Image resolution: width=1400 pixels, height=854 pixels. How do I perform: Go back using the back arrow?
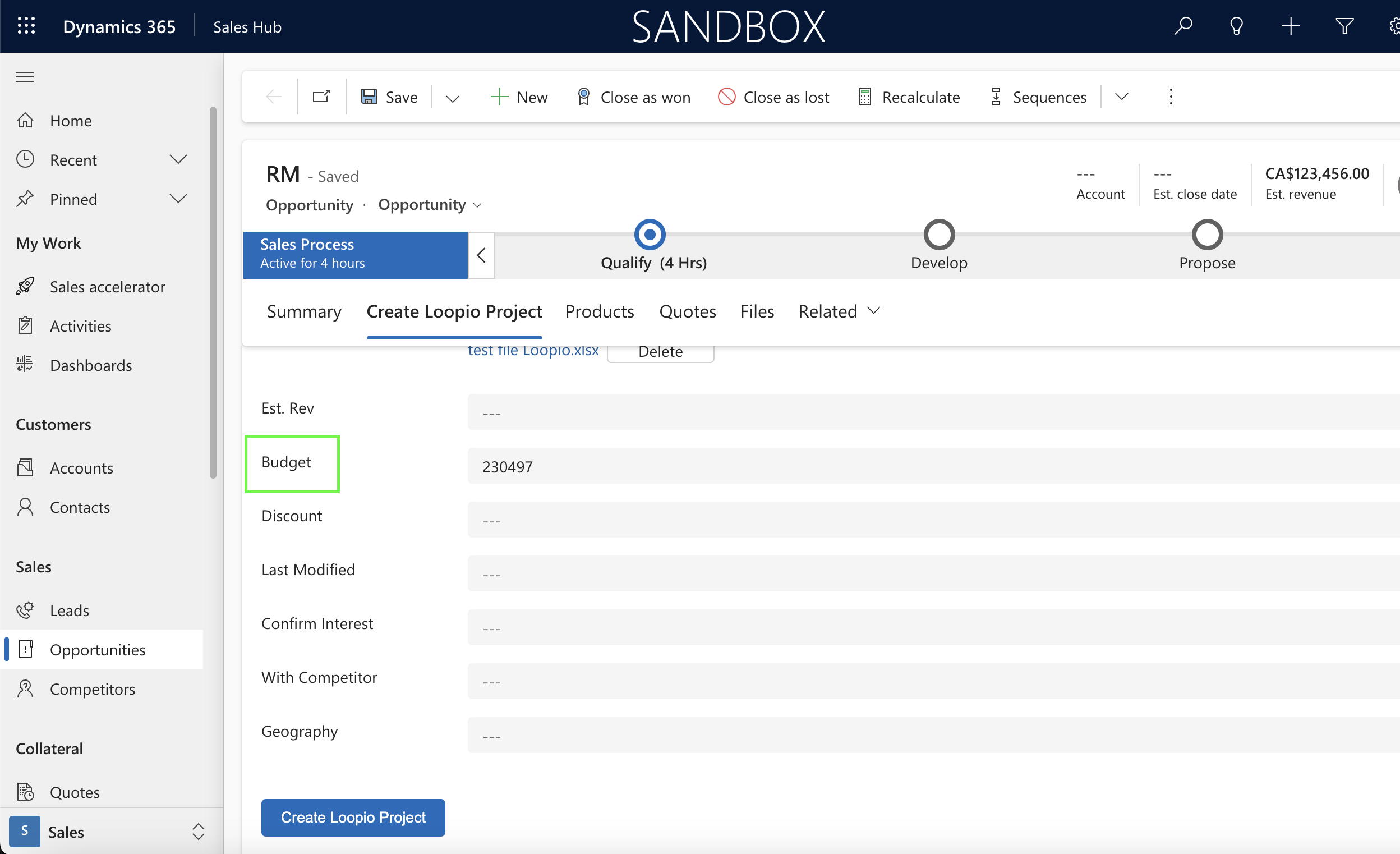[x=274, y=97]
